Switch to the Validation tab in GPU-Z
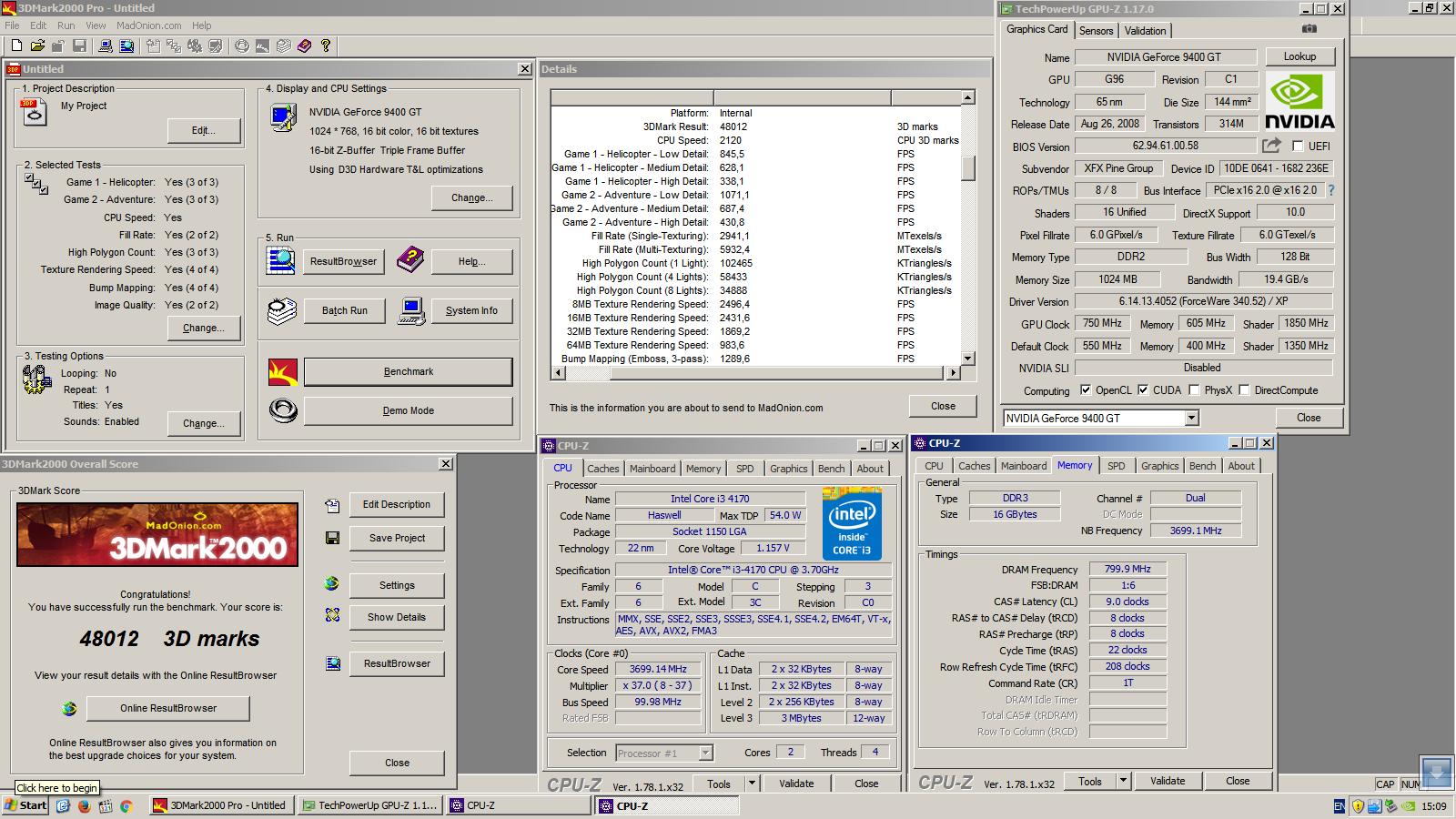 pyautogui.click(x=1145, y=30)
